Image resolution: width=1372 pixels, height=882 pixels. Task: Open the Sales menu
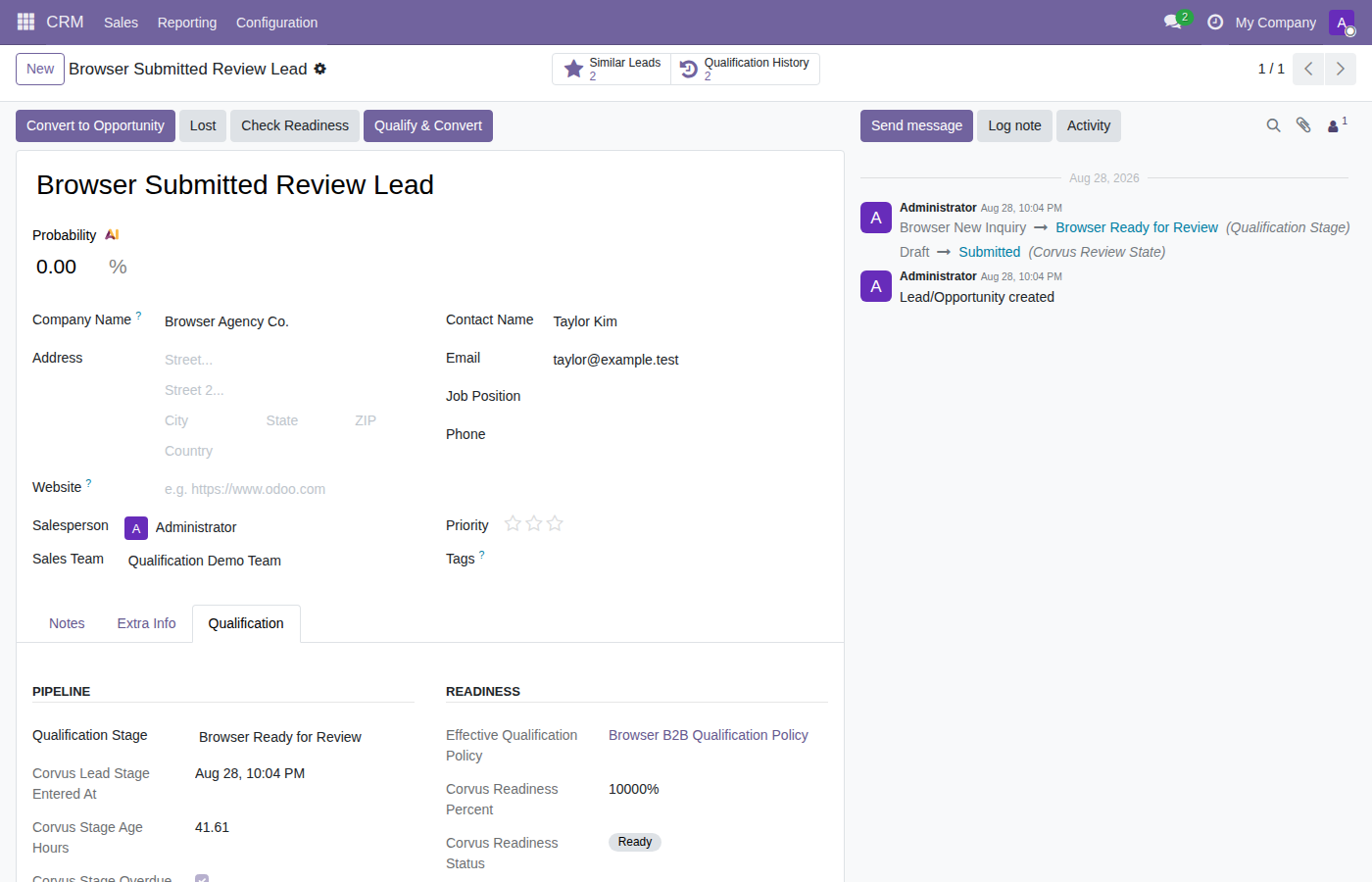coord(121,23)
